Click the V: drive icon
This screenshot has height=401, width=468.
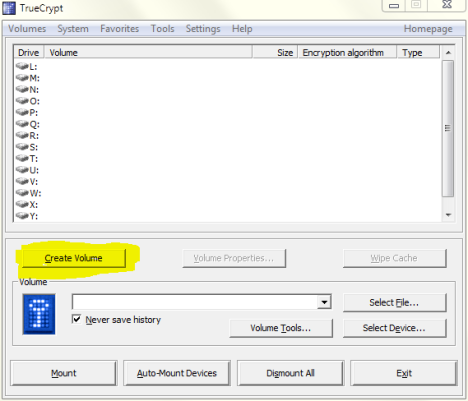coord(22,181)
